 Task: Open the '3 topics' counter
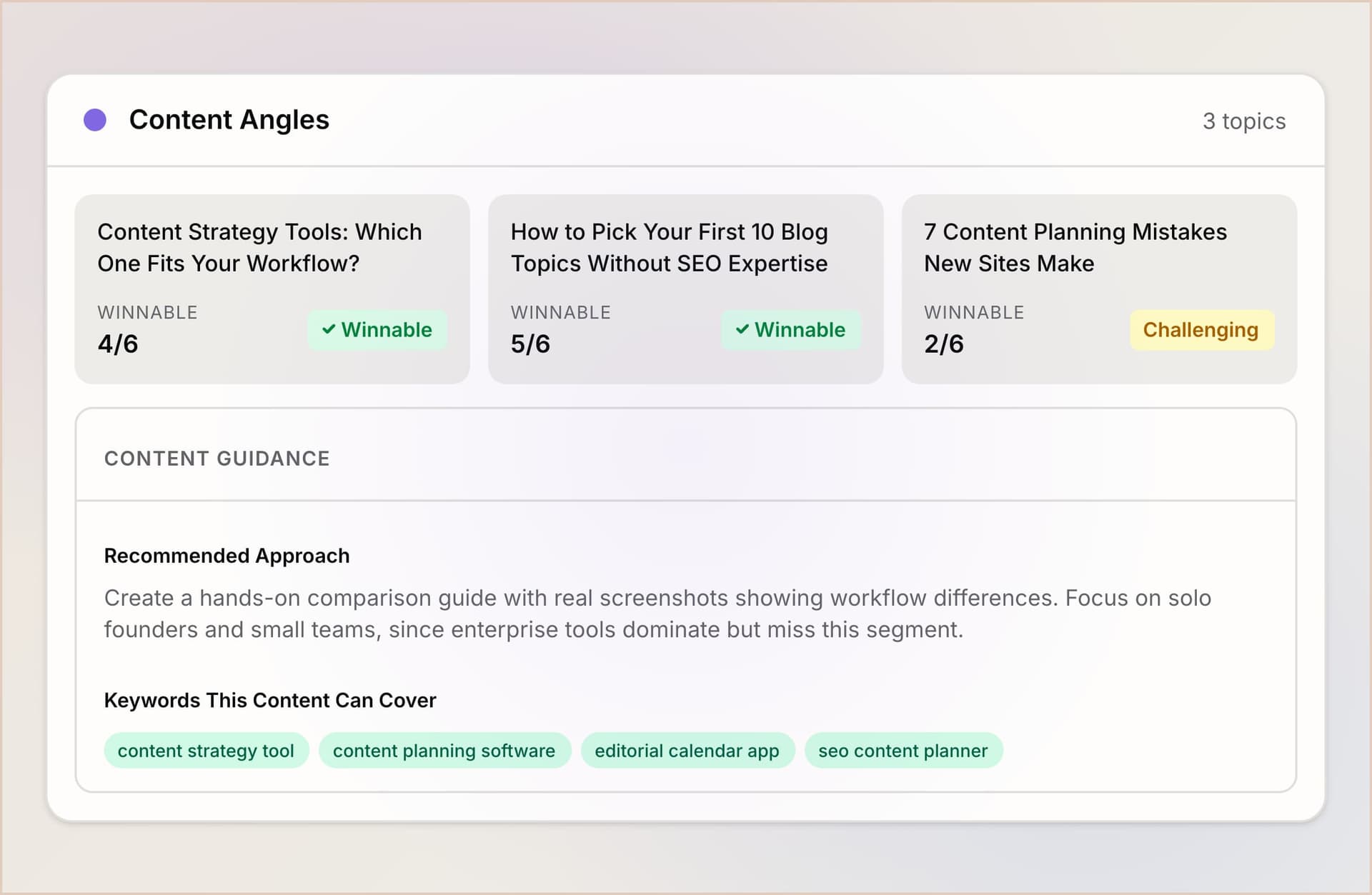tap(1245, 121)
